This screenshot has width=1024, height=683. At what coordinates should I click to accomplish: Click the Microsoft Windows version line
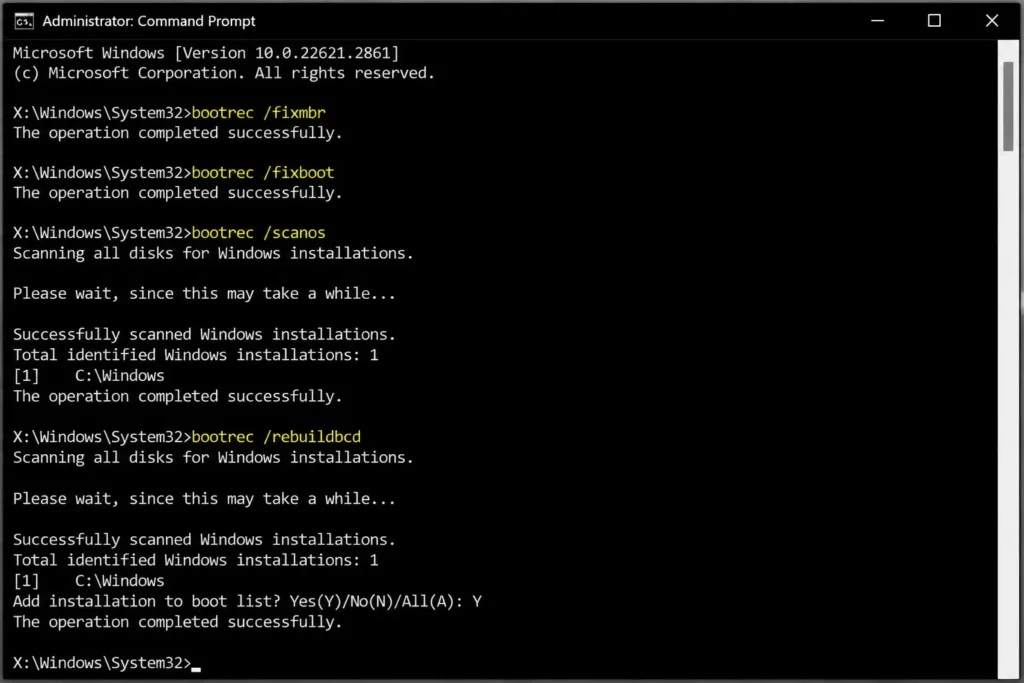(x=206, y=53)
